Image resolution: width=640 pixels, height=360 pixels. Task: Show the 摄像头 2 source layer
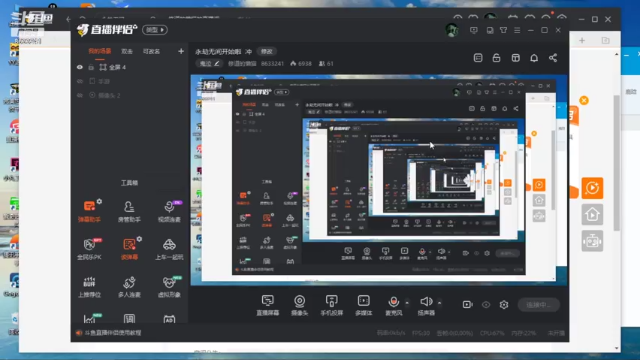[80, 95]
